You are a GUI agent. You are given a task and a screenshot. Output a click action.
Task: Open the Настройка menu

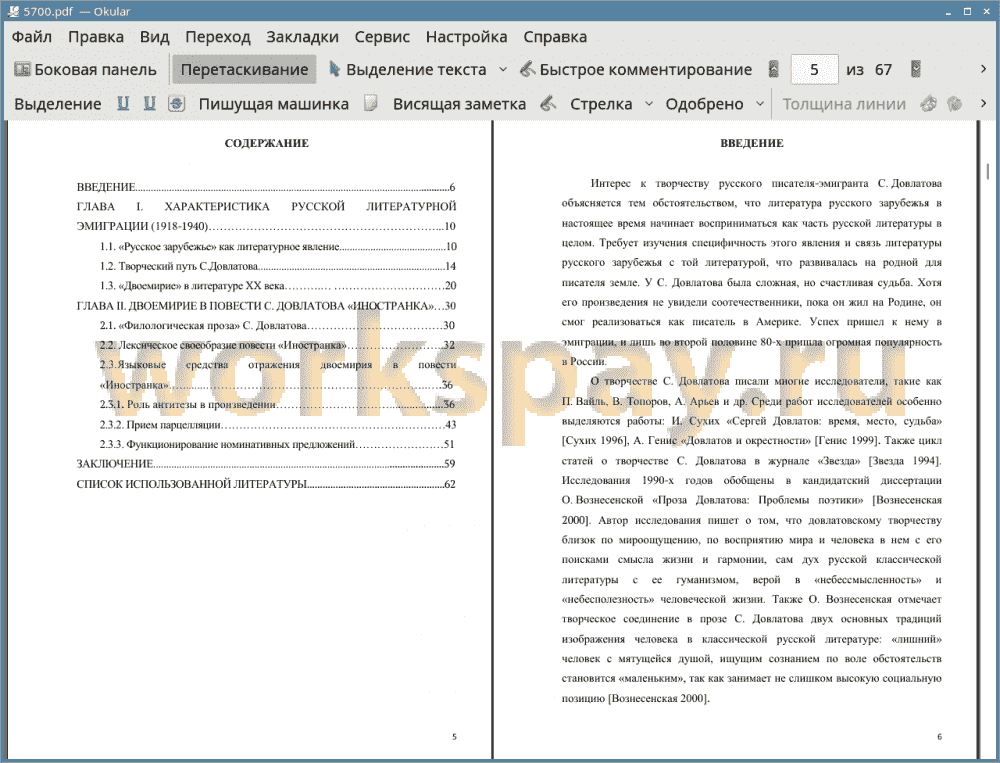466,37
